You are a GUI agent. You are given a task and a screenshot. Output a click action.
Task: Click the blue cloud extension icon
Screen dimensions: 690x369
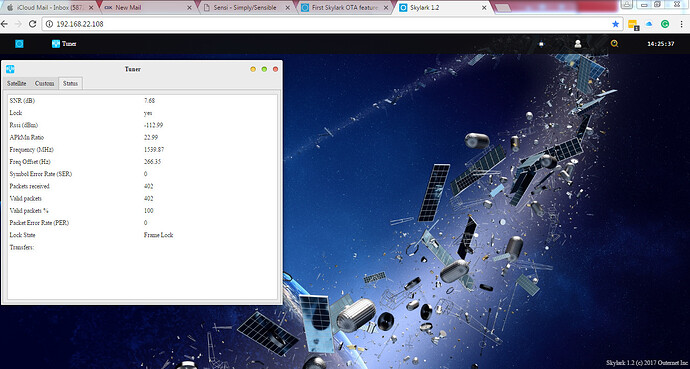coord(649,24)
